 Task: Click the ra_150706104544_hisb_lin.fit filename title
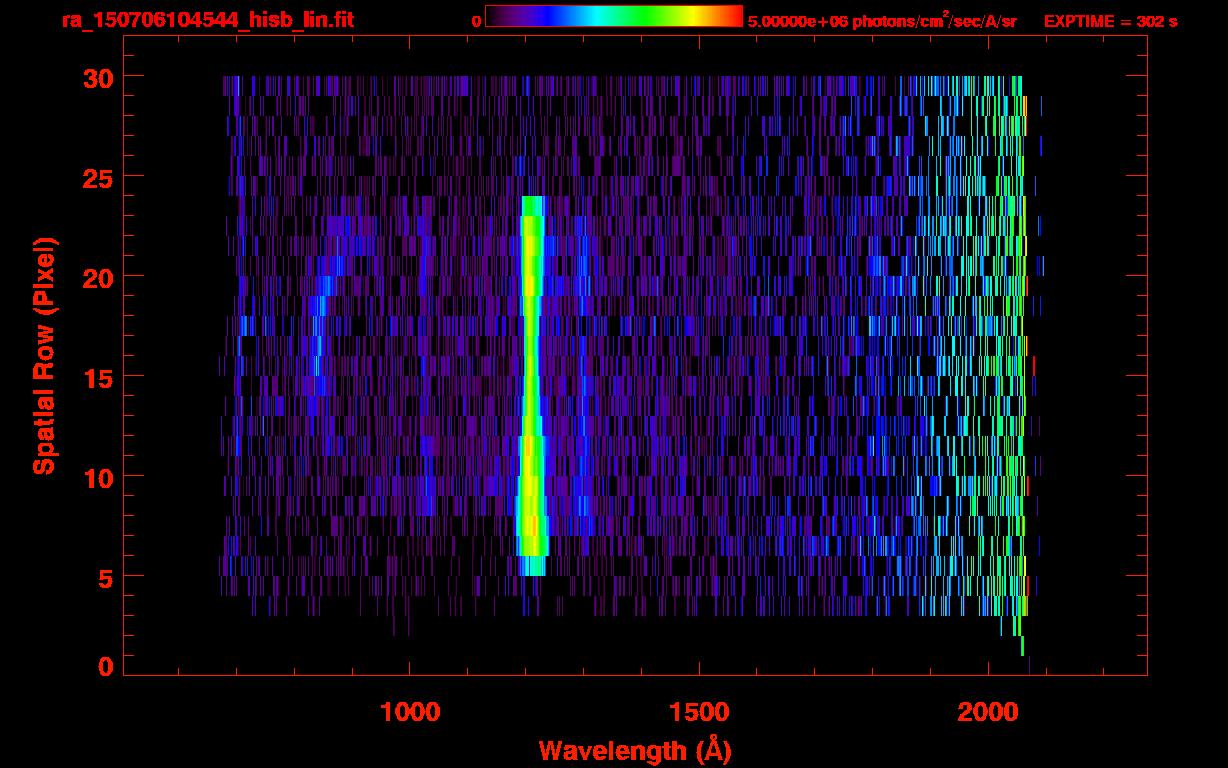click(x=207, y=20)
